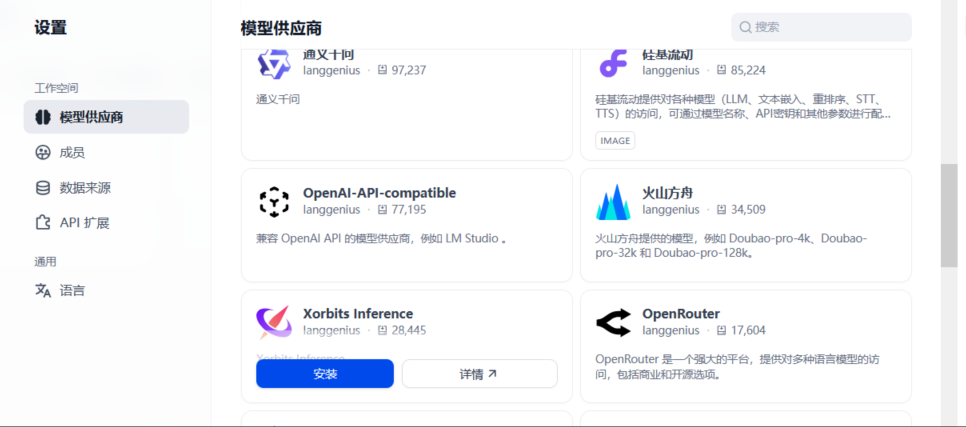The height and width of the screenshot is (427, 966).
Task: Click langgenius author on OpenRouter card
Action: tap(671, 330)
